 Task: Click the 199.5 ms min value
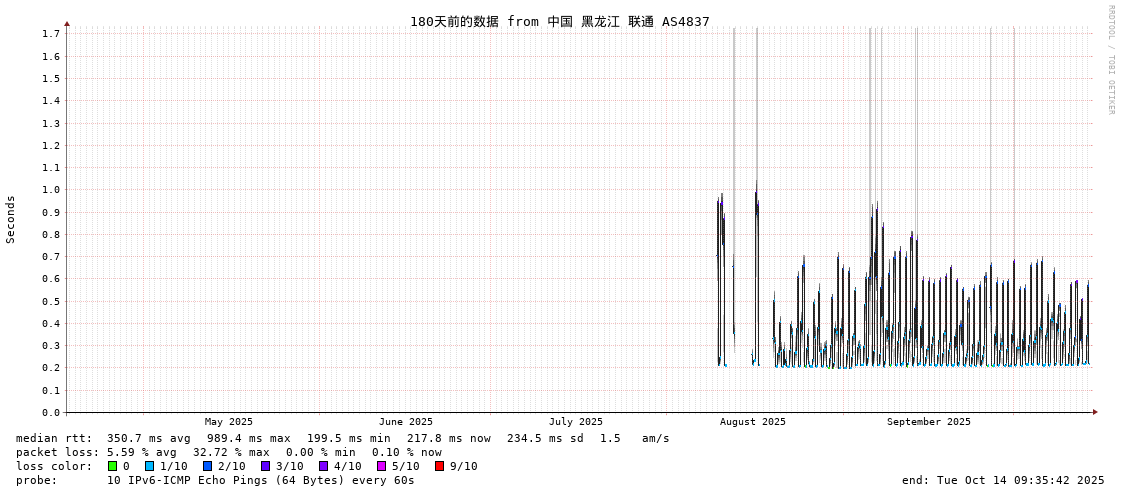[349, 438]
